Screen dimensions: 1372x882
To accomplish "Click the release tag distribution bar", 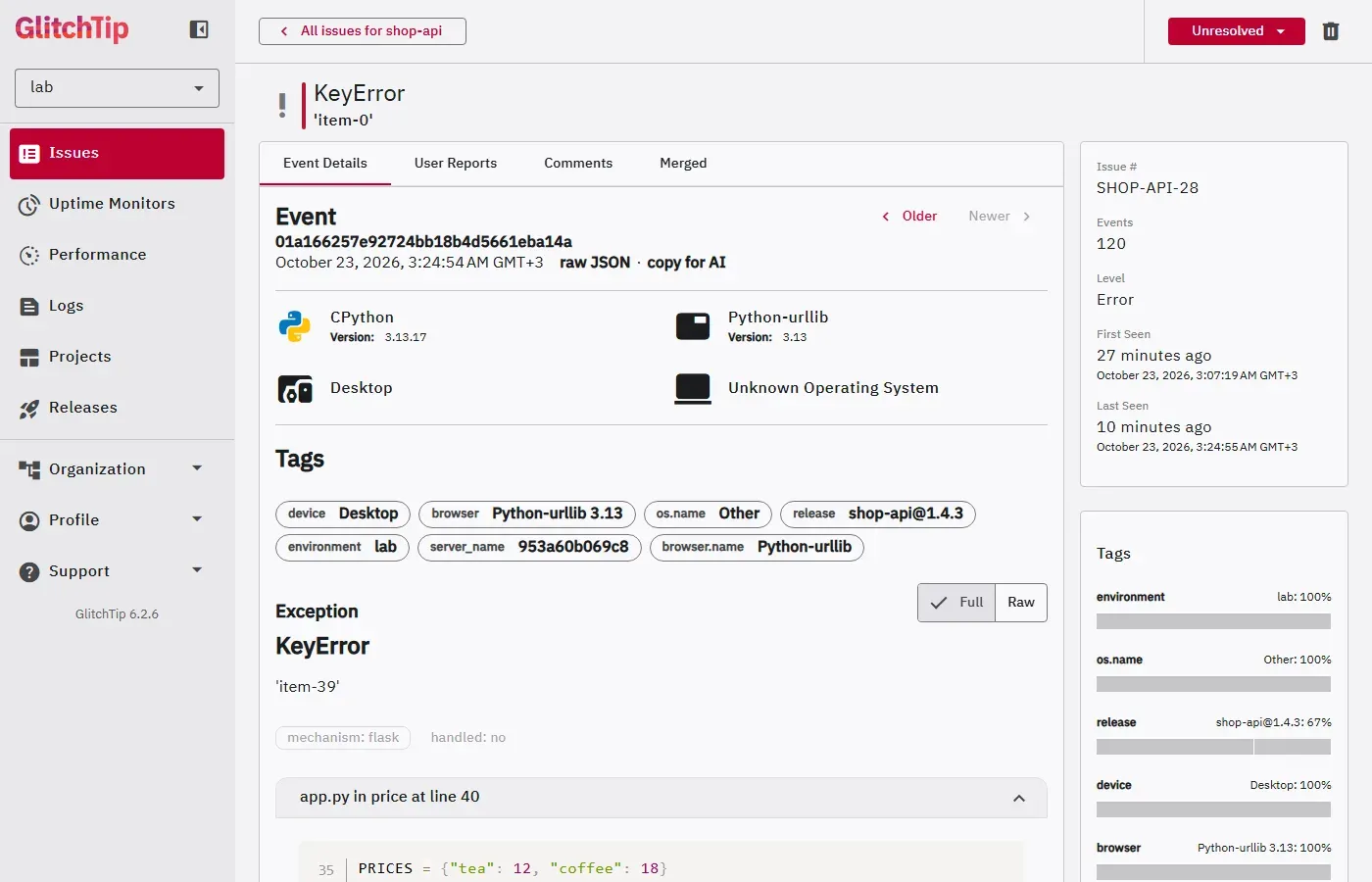I will (x=1213, y=747).
